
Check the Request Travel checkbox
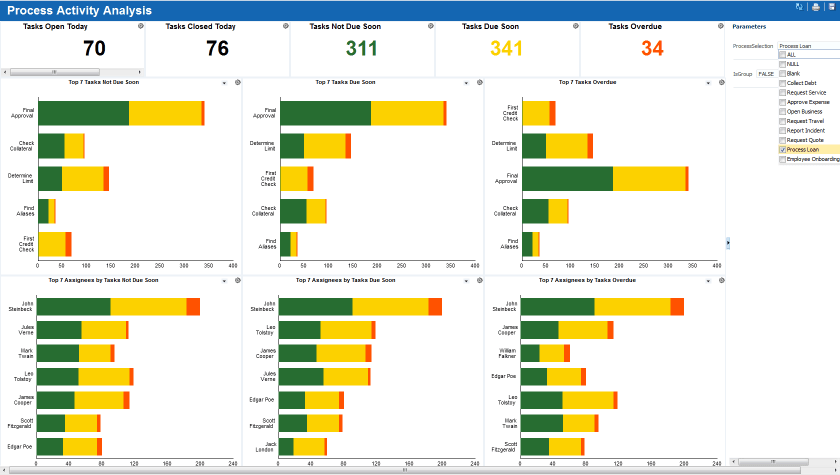coord(782,121)
